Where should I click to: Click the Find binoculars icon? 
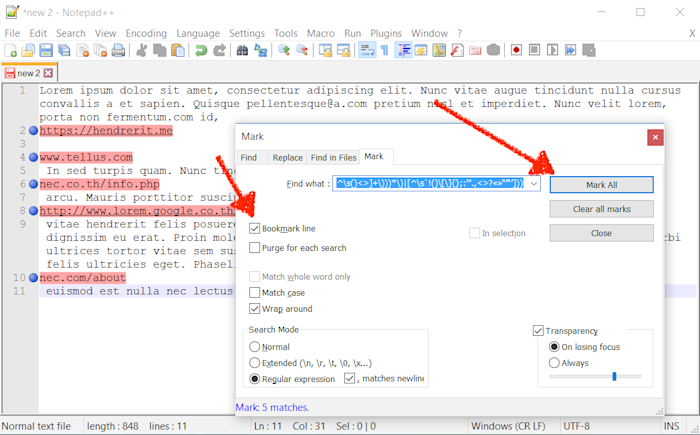pyautogui.click(x=242, y=50)
